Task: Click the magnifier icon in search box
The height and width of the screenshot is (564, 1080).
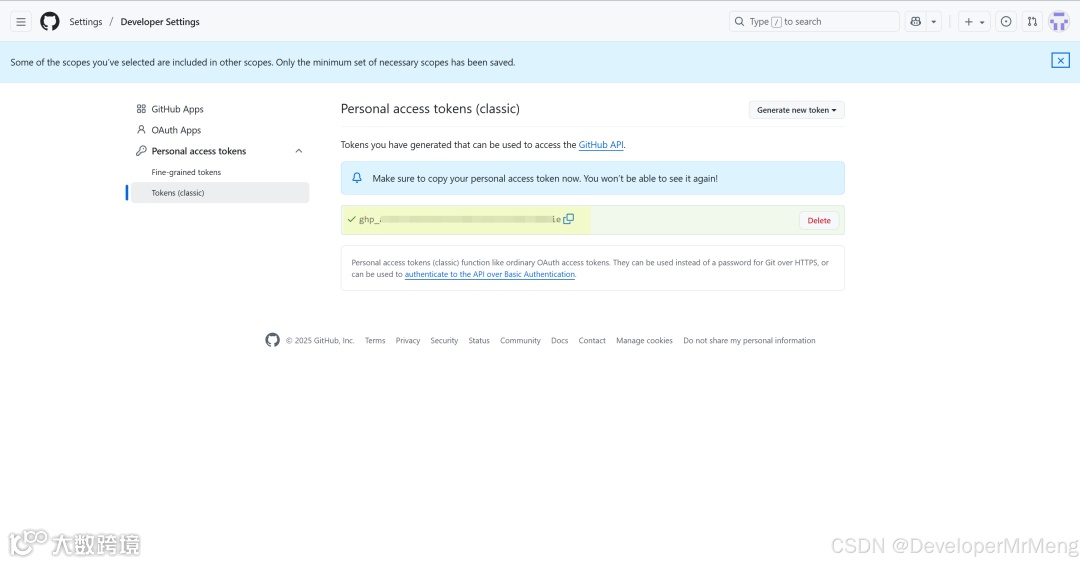Action: coord(739,22)
